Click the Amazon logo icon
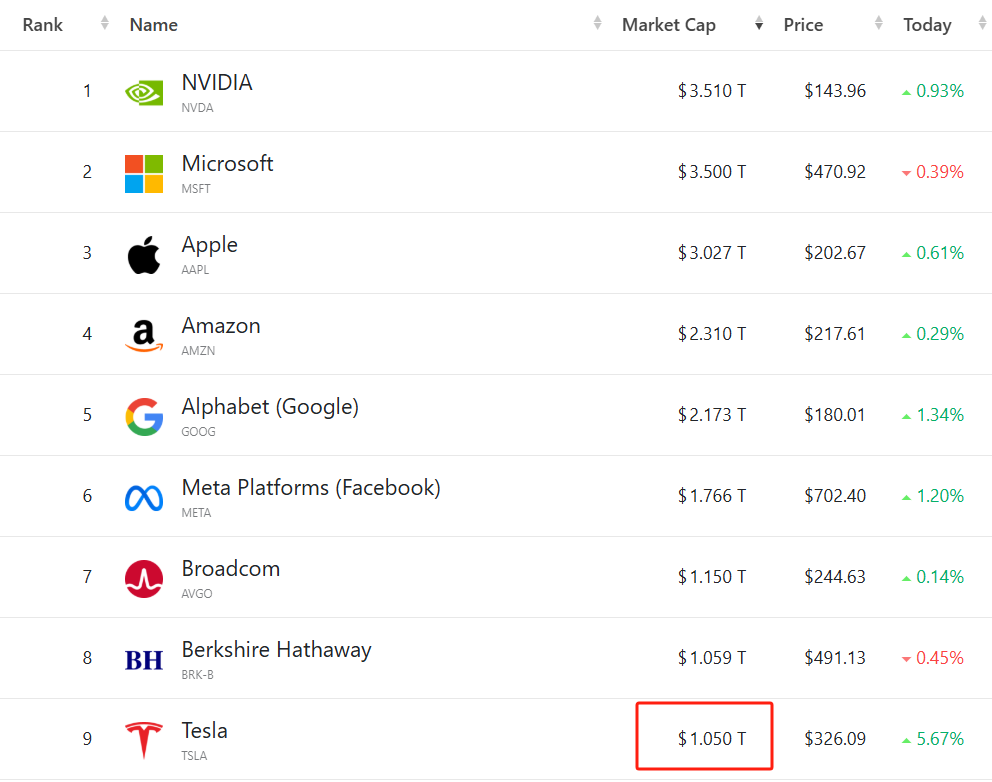Image resolution: width=992 pixels, height=782 pixels. [x=144, y=335]
